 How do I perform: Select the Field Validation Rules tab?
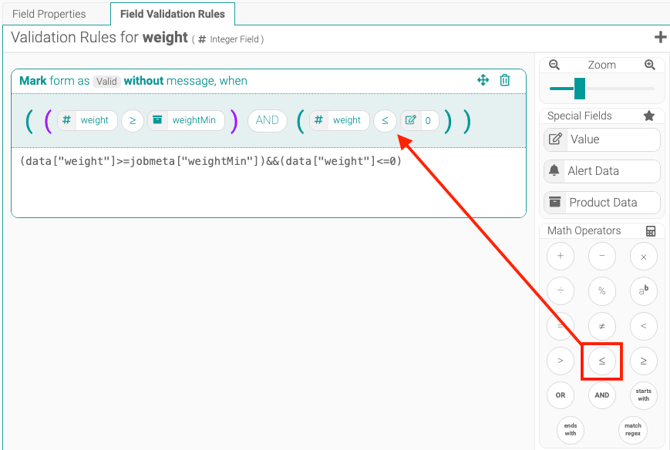172,14
